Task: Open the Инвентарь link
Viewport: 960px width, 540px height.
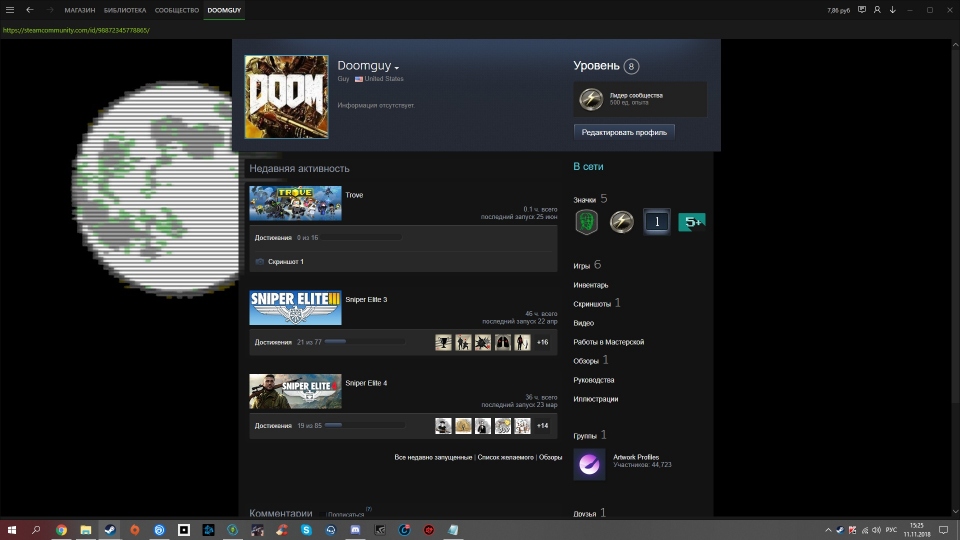Action: tap(591, 285)
